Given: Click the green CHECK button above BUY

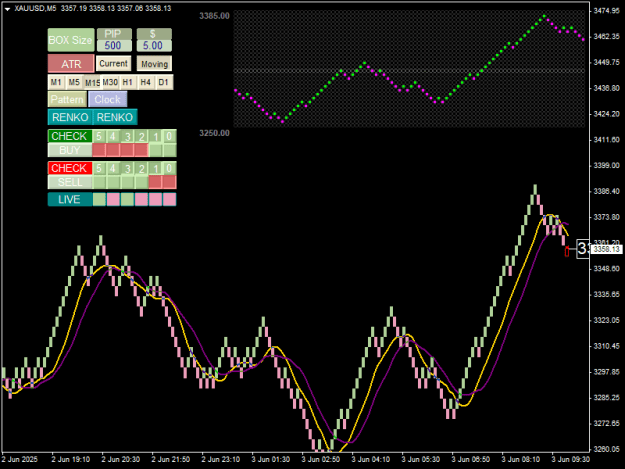Looking at the screenshot, I should coord(70,136).
